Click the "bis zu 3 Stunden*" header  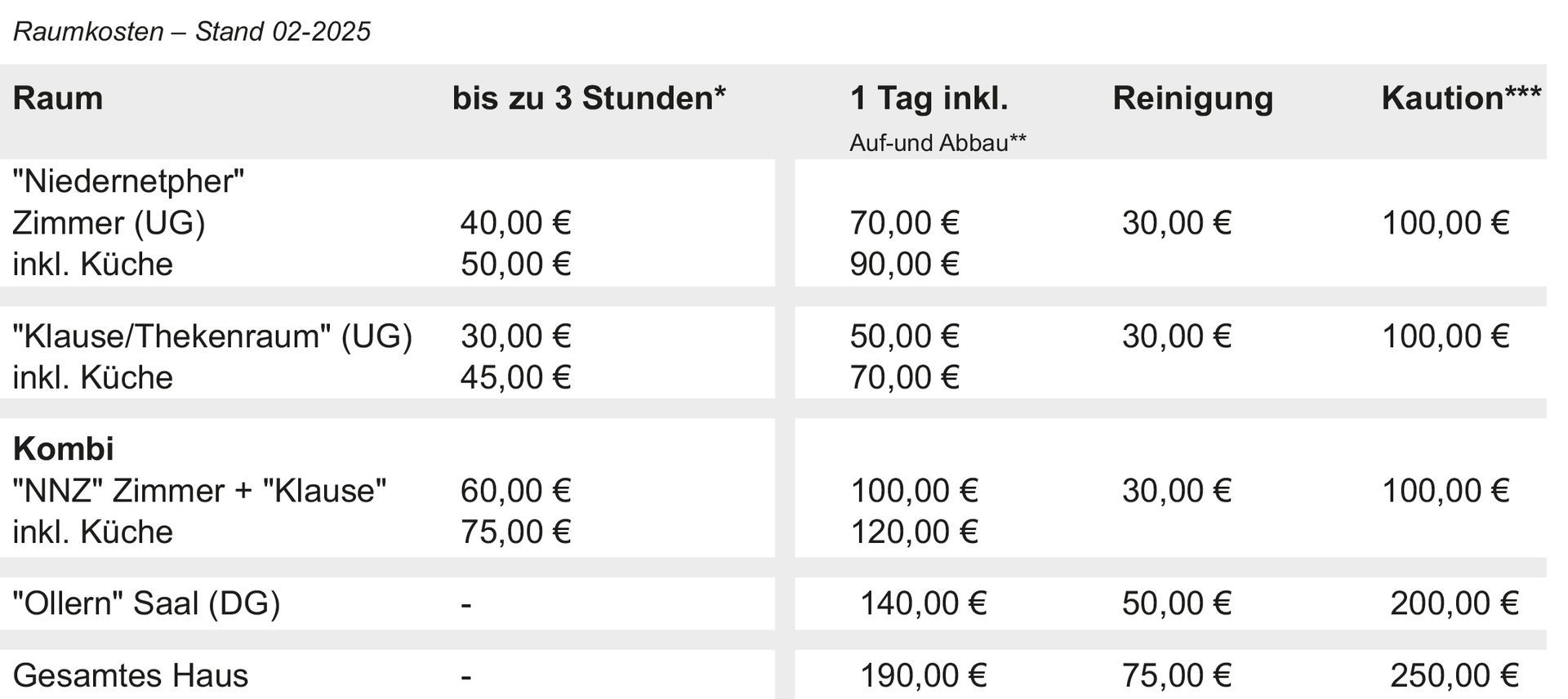point(589,99)
